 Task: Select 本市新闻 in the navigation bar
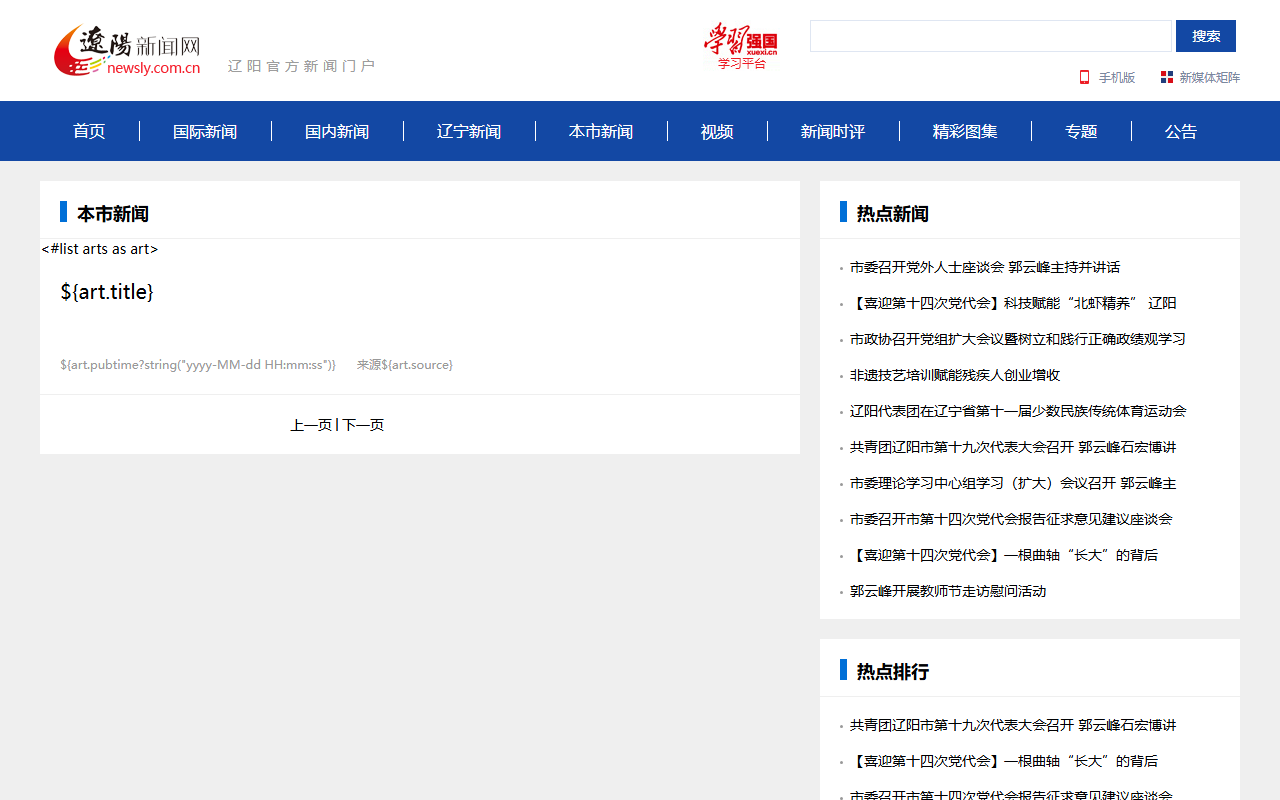[x=601, y=131]
